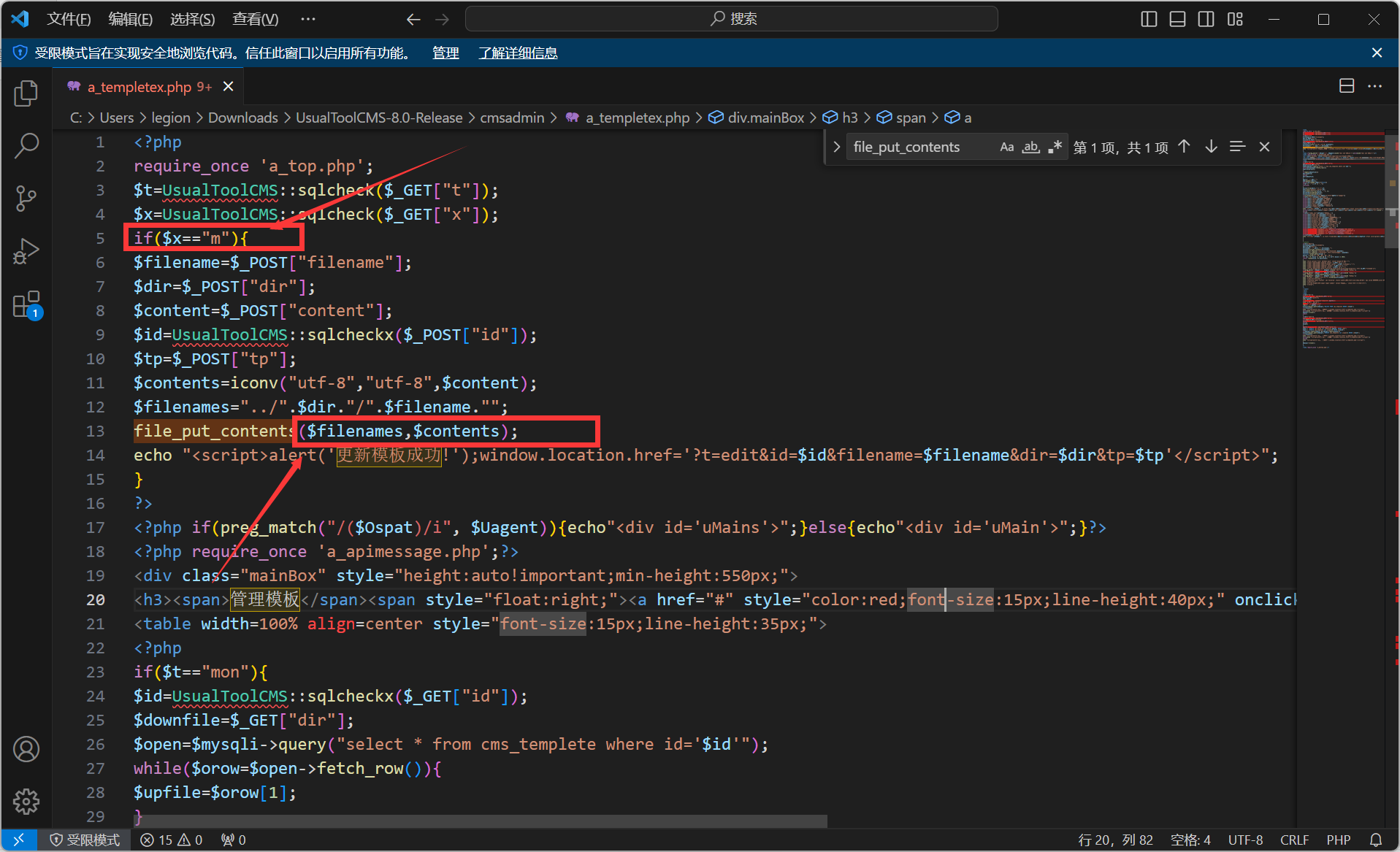
Task: Click line number 13 in gutter
Action: [x=96, y=431]
